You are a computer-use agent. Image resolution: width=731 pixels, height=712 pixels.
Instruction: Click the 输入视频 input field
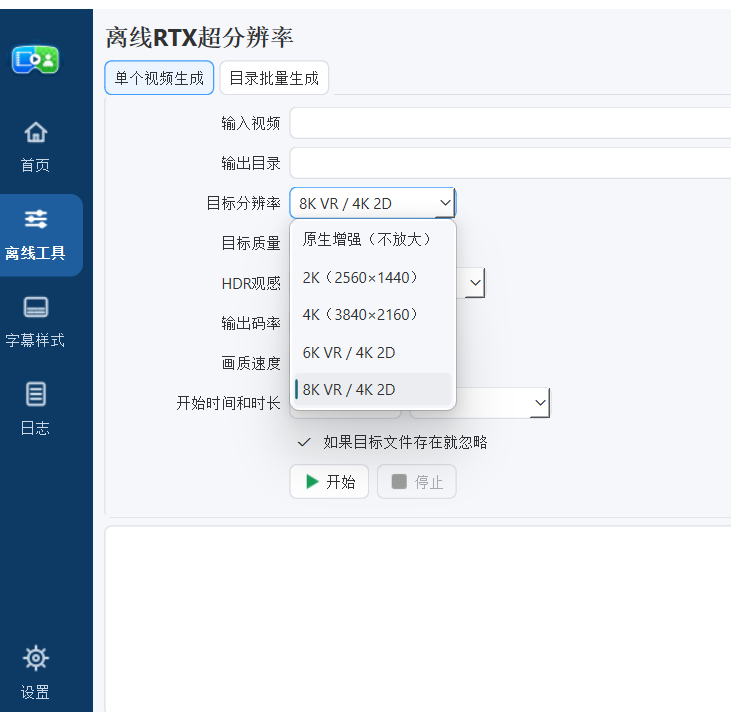point(510,123)
